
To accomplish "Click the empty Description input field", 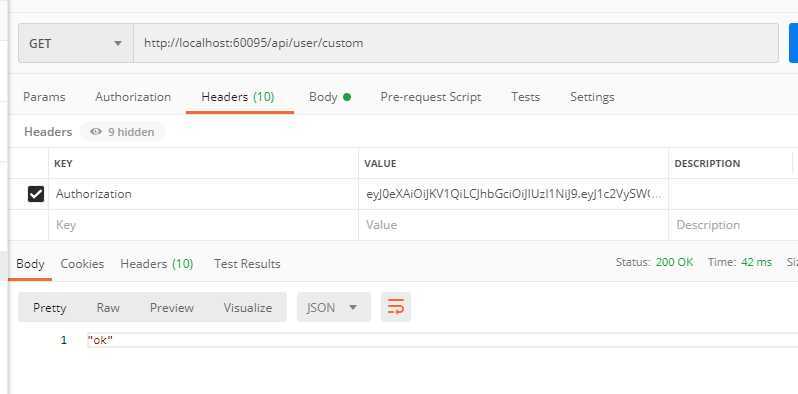I will [733, 225].
